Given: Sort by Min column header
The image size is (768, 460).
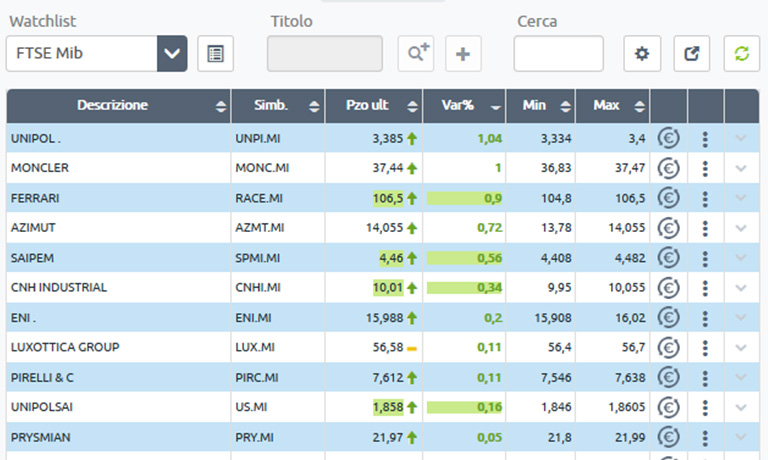Looking at the screenshot, I should click(x=541, y=106).
